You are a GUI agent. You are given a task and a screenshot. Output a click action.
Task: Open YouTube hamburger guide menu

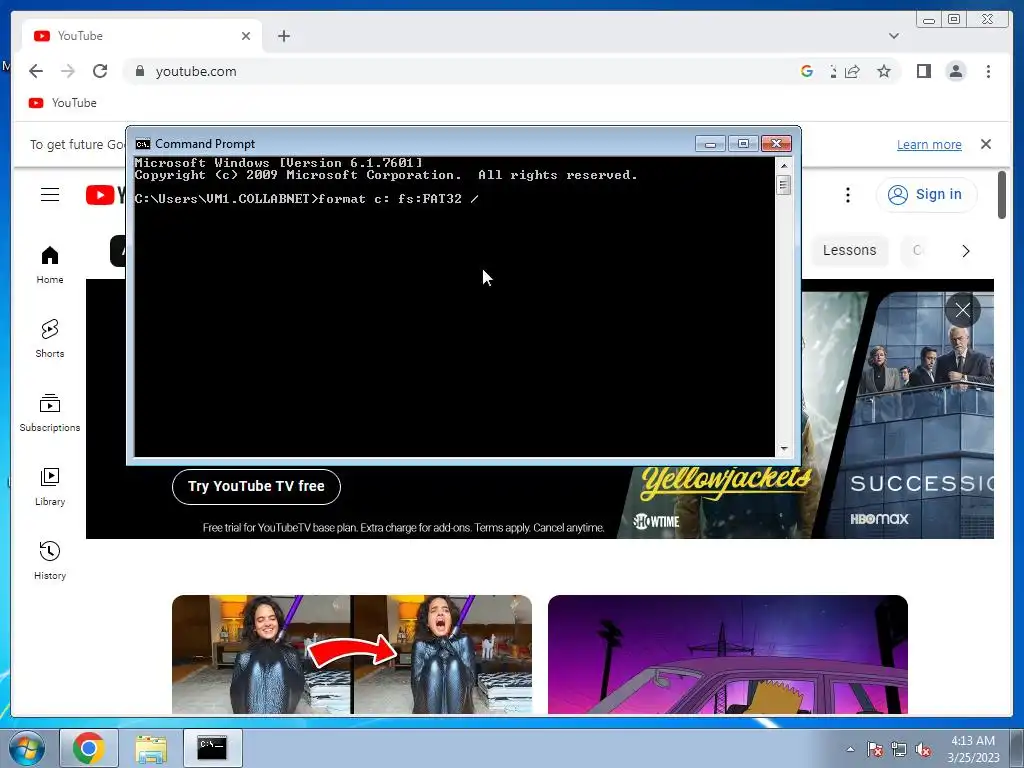point(50,195)
